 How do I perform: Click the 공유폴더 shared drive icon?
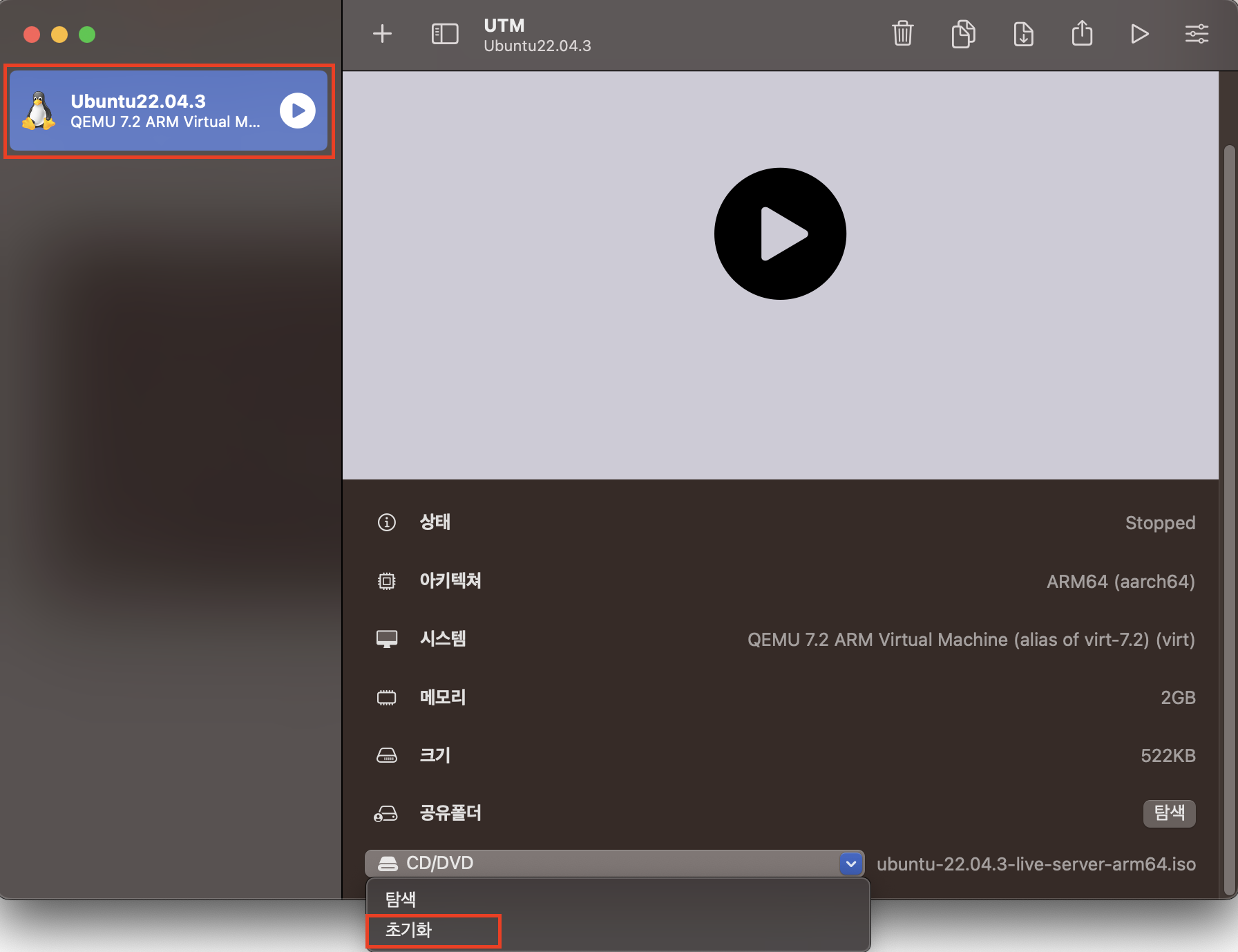(x=385, y=814)
